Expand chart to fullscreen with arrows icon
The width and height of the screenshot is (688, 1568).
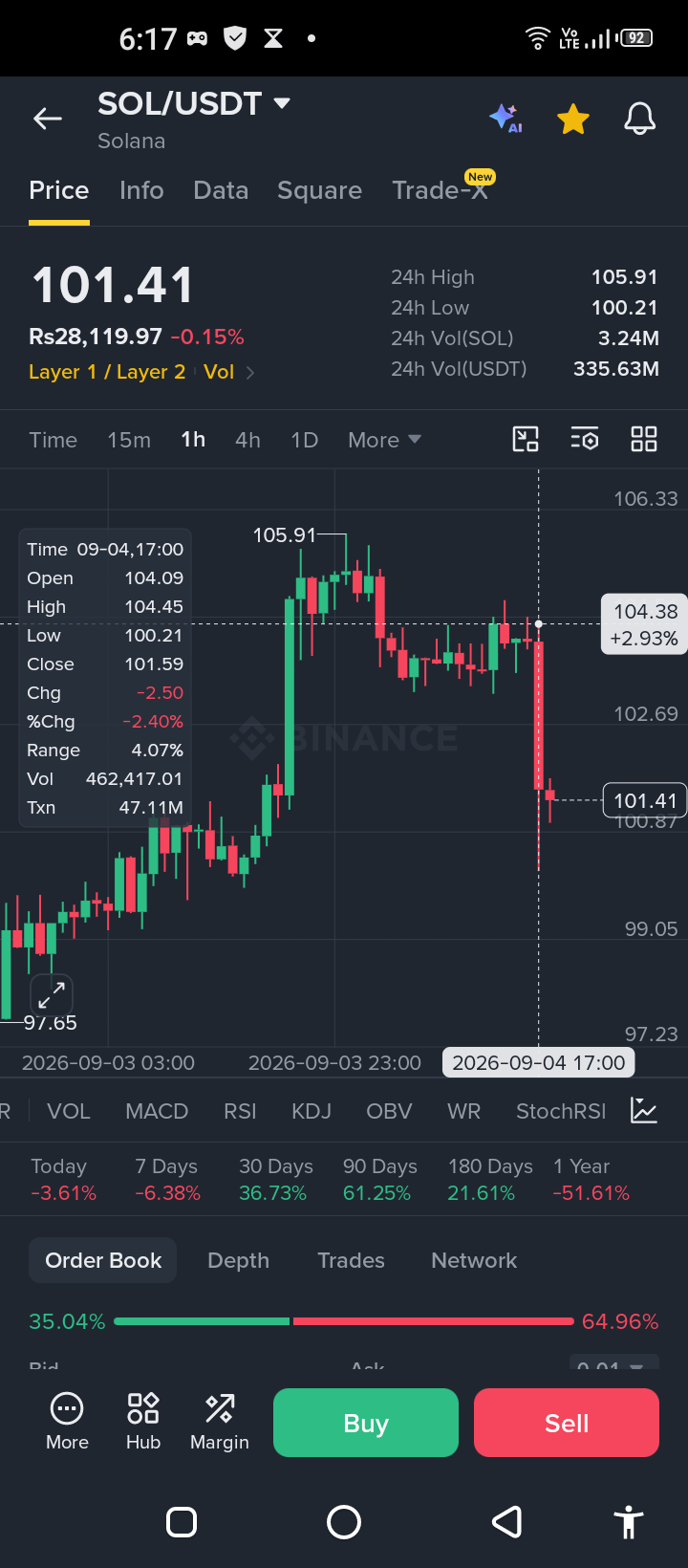point(52,995)
